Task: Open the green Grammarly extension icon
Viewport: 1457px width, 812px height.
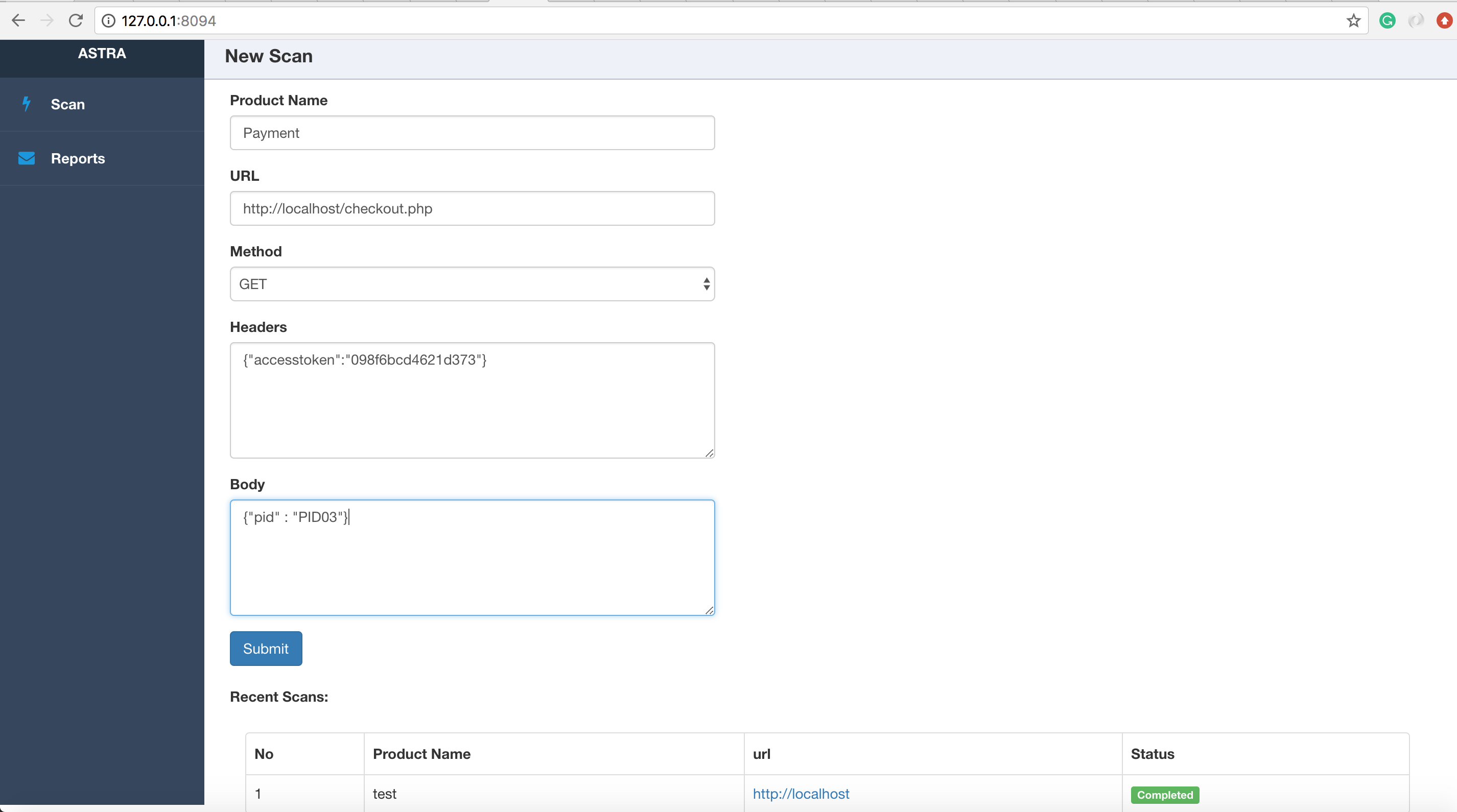Action: point(1388,21)
